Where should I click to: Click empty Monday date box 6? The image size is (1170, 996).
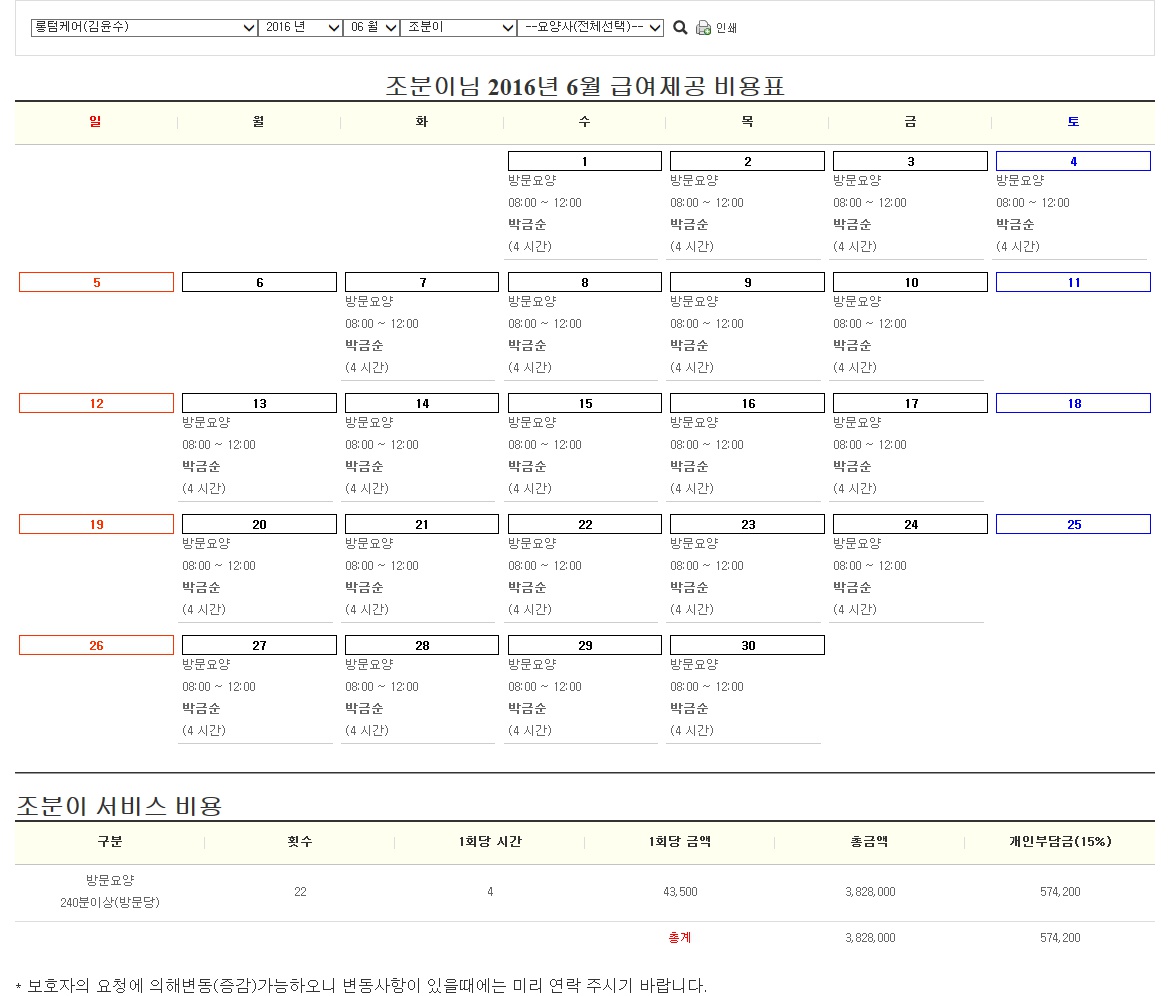coord(259,282)
